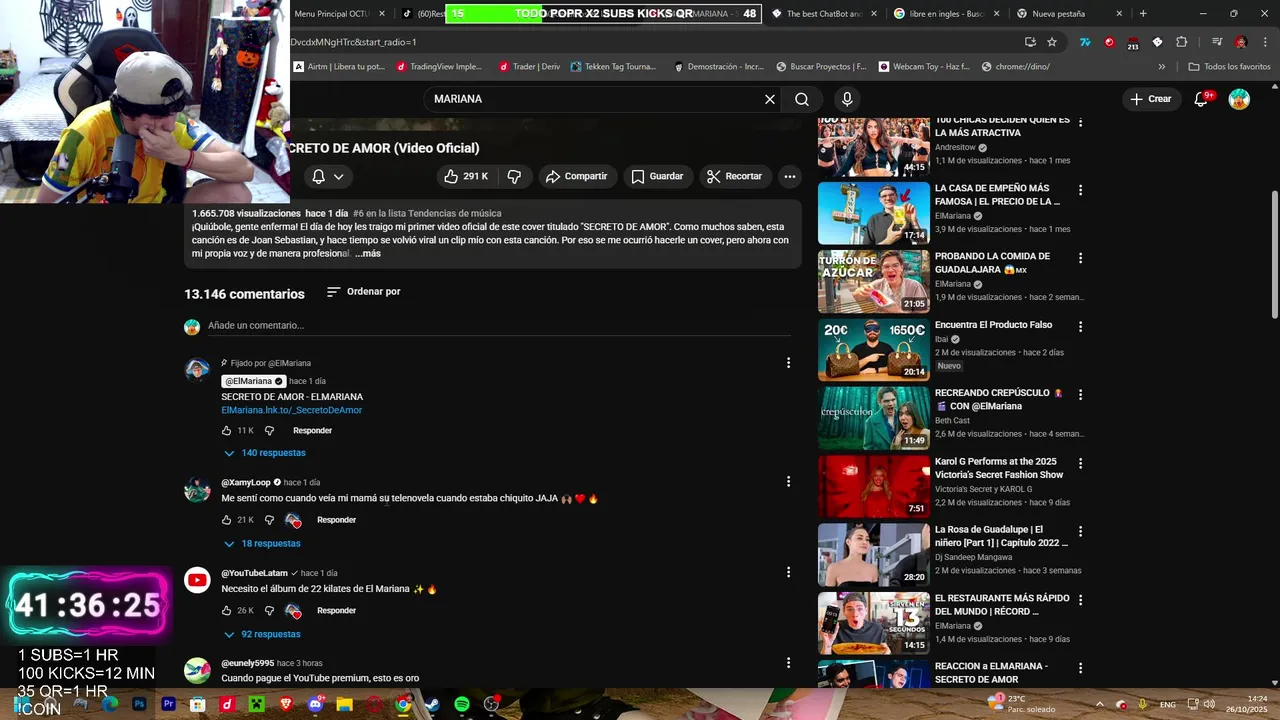This screenshot has width=1280, height=720.
Task: Open the YouTube account avatar menu
Action: tap(1239, 99)
